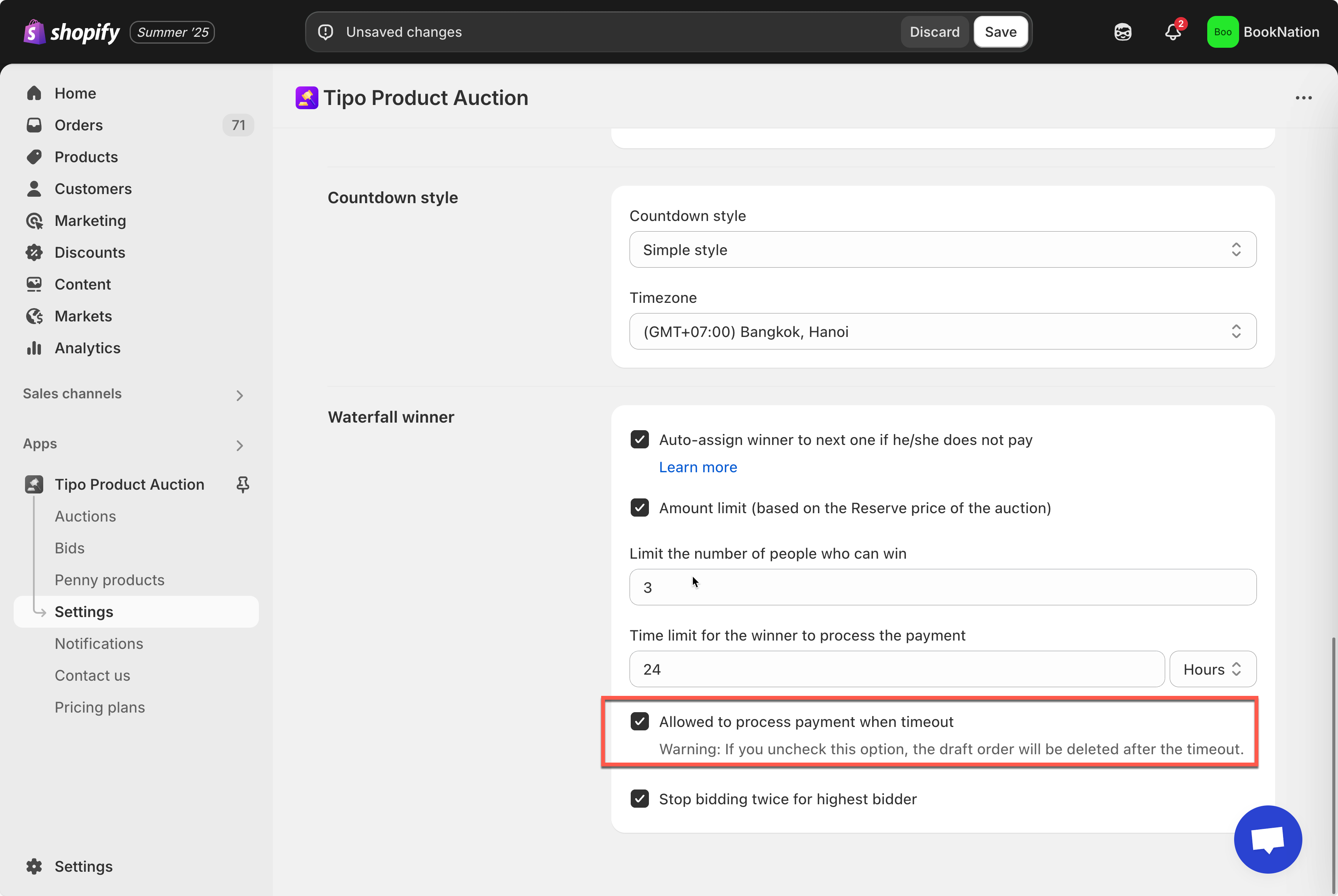Open the Auctions submenu item
Image resolution: width=1338 pixels, height=896 pixels.
(x=85, y=516)
